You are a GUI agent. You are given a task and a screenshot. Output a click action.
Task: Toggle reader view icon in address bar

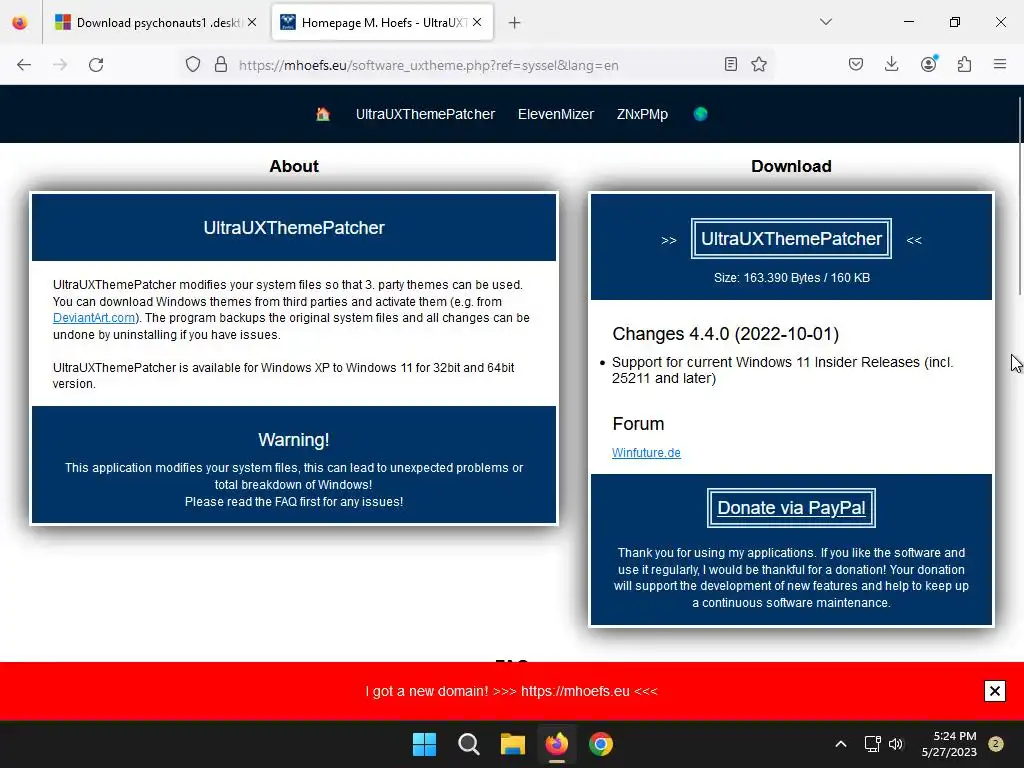coord(731,64)
